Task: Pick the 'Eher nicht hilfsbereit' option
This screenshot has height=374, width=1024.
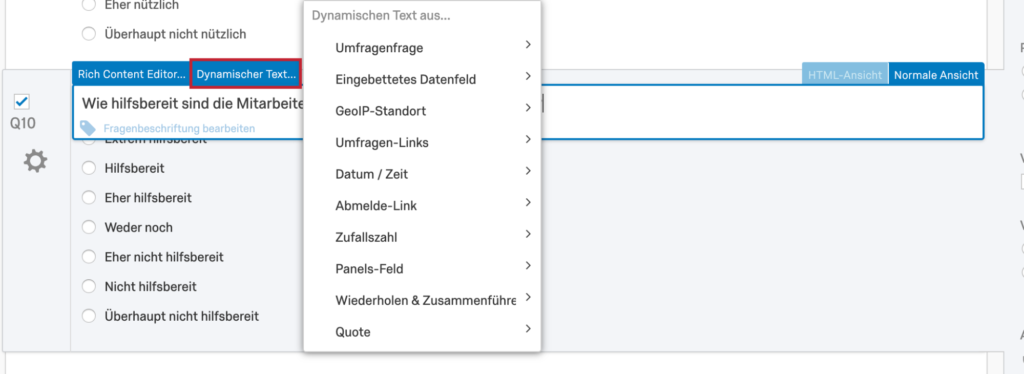Action: [89, 257]
